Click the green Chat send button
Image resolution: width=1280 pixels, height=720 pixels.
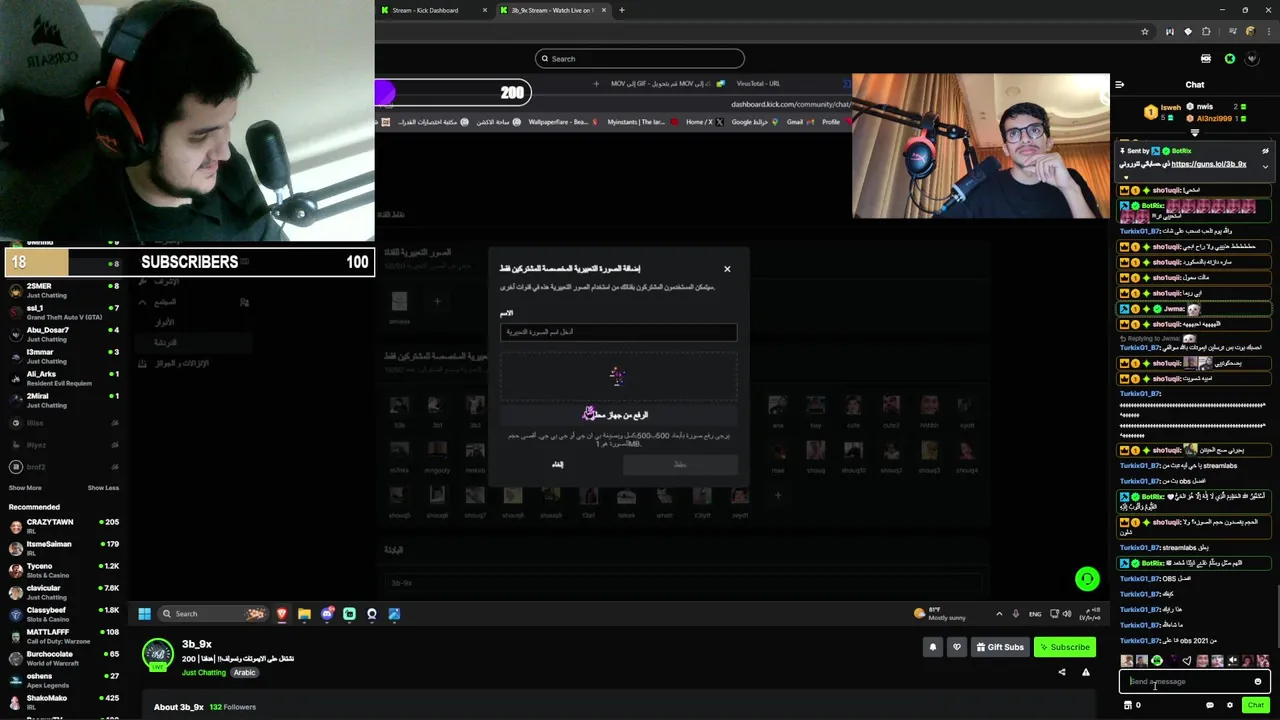coord(1256,705)
